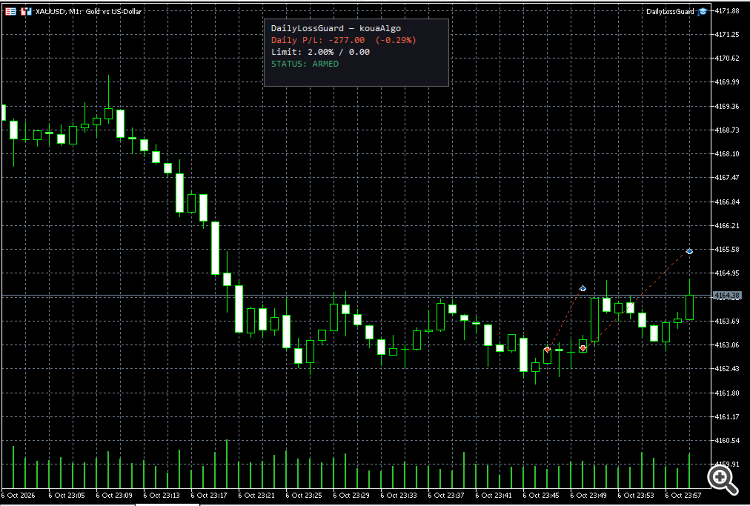Click the '6 Oct 23:49' time label

(x=588, y=495)
